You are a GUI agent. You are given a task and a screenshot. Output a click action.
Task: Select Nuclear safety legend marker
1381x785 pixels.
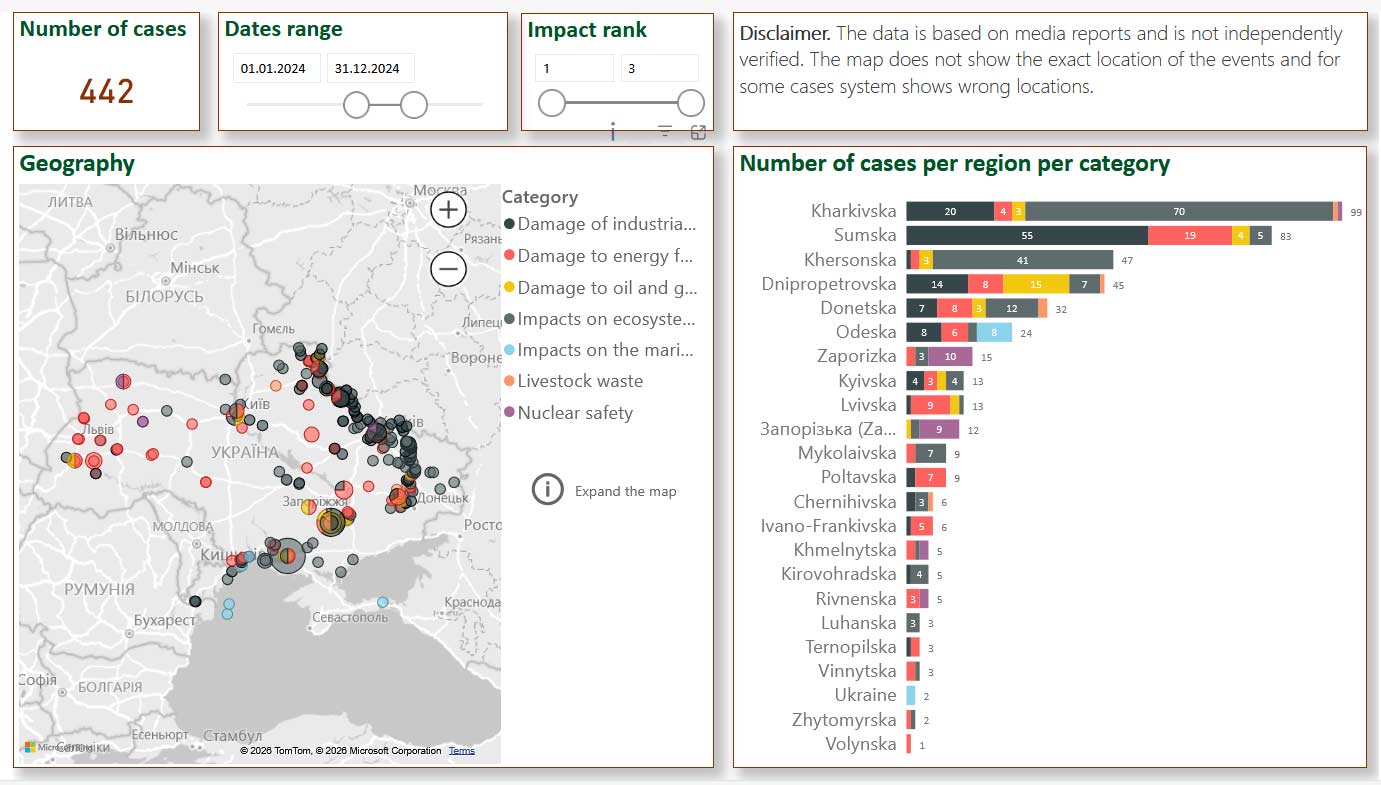[510, 413]
